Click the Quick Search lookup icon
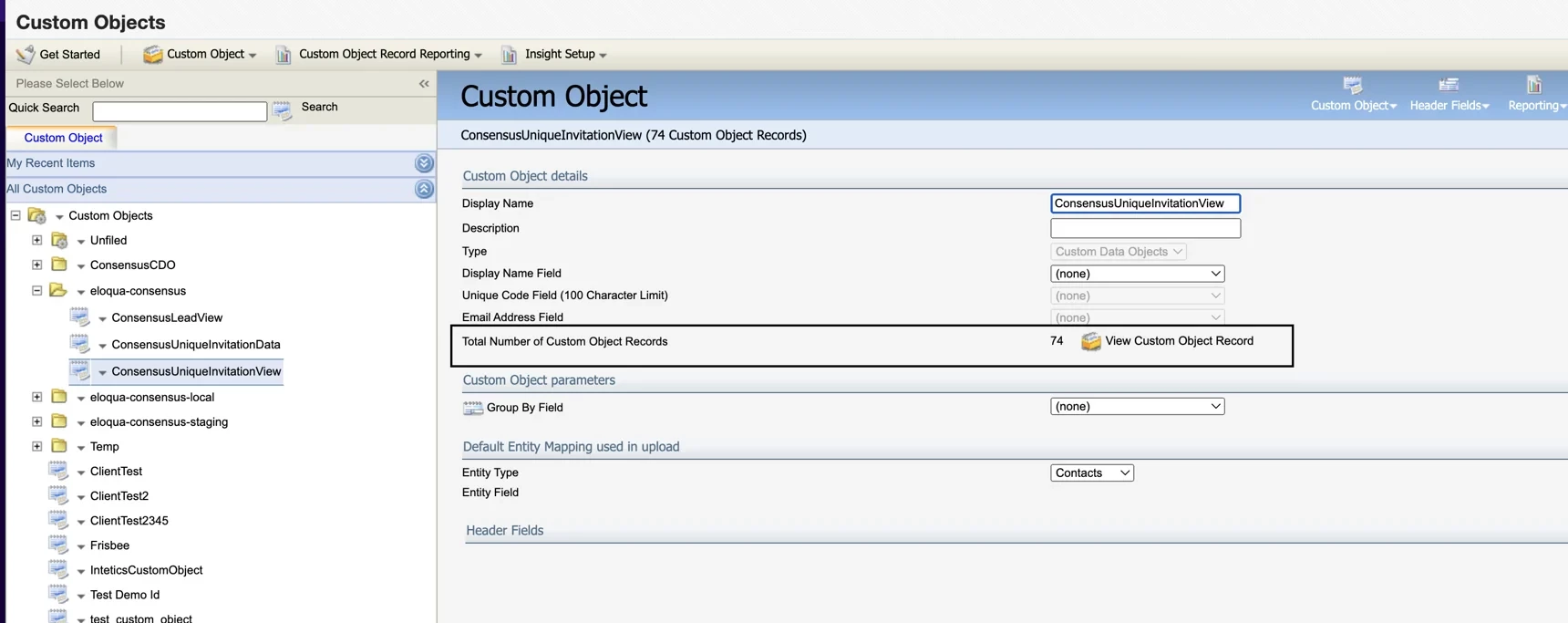Screen dimensions: 1568x623 [283, 110]
